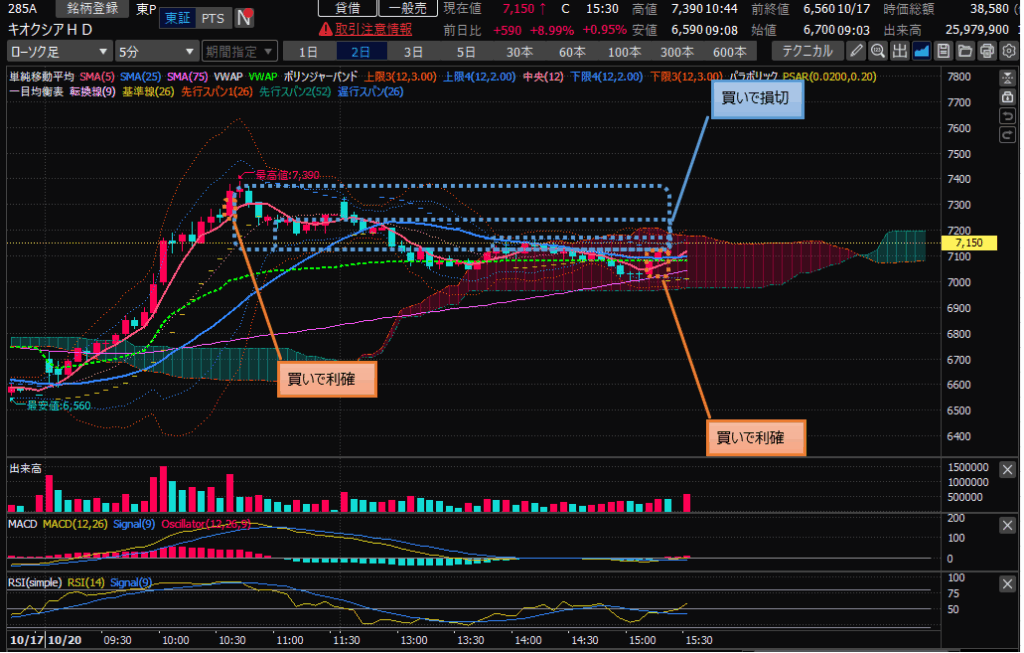Click the 銘柄登録 button
Viewport: 1024px width, 653px height.
tap(98, 8)
